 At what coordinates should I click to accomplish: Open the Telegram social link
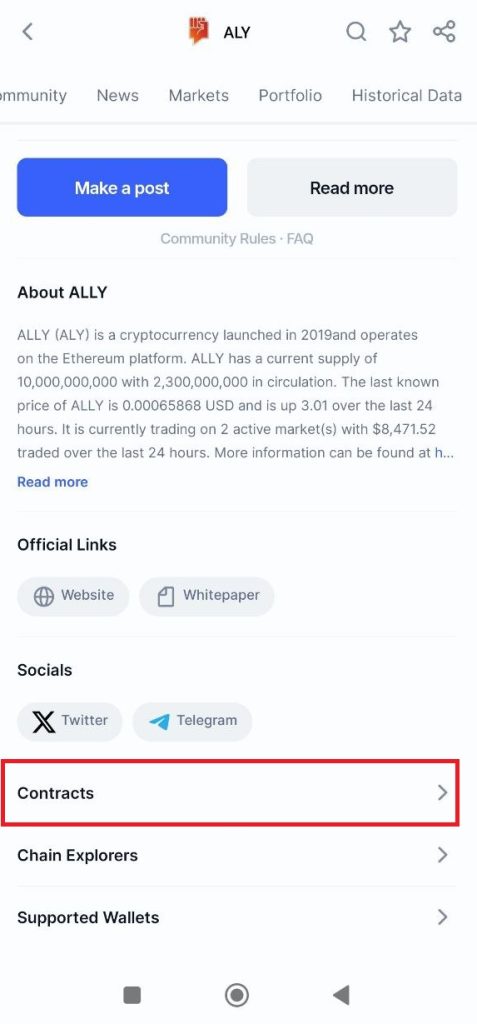click(193, 722)
